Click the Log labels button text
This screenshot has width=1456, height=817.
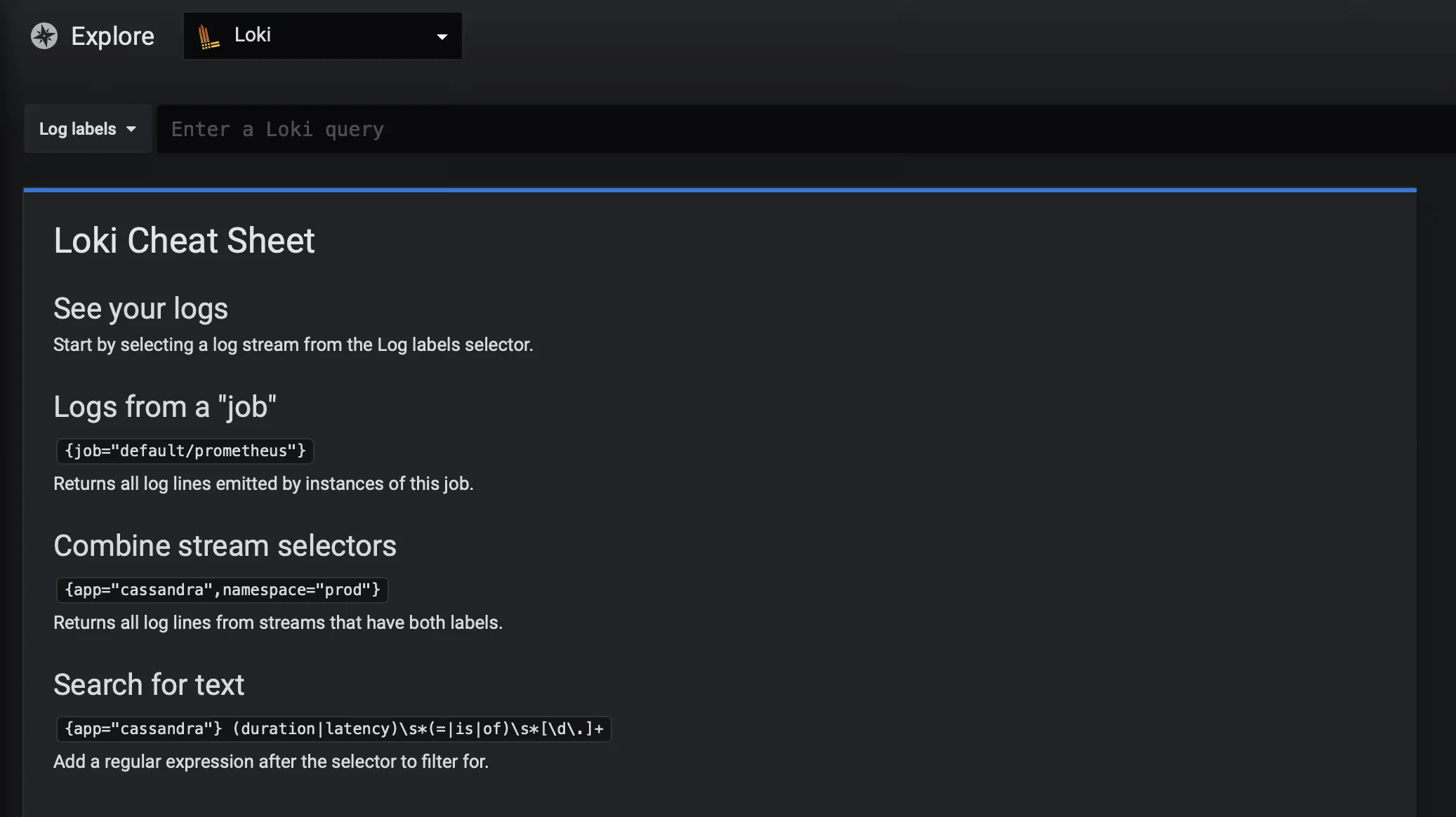[x=77, y=128]
